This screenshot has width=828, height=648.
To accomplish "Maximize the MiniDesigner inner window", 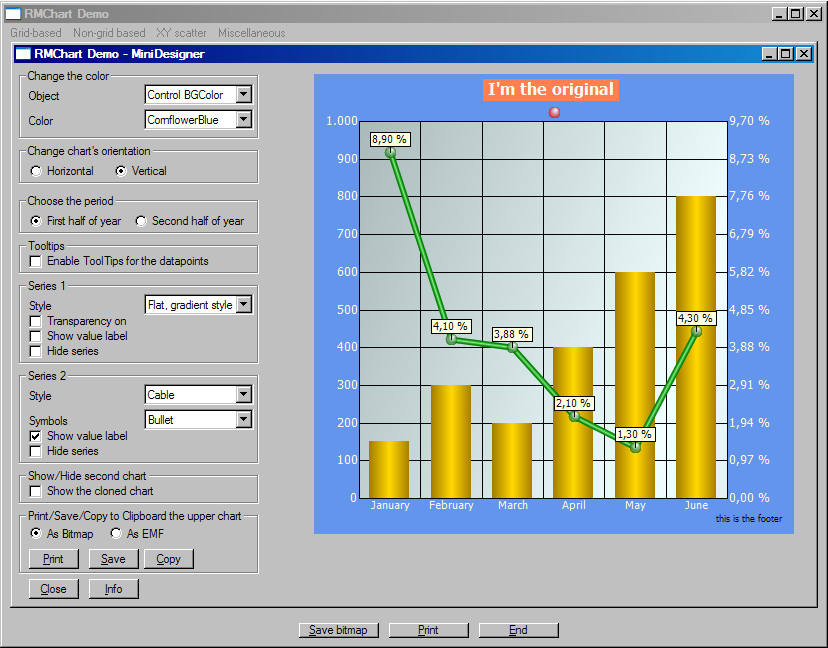I will tap(786, 53).
